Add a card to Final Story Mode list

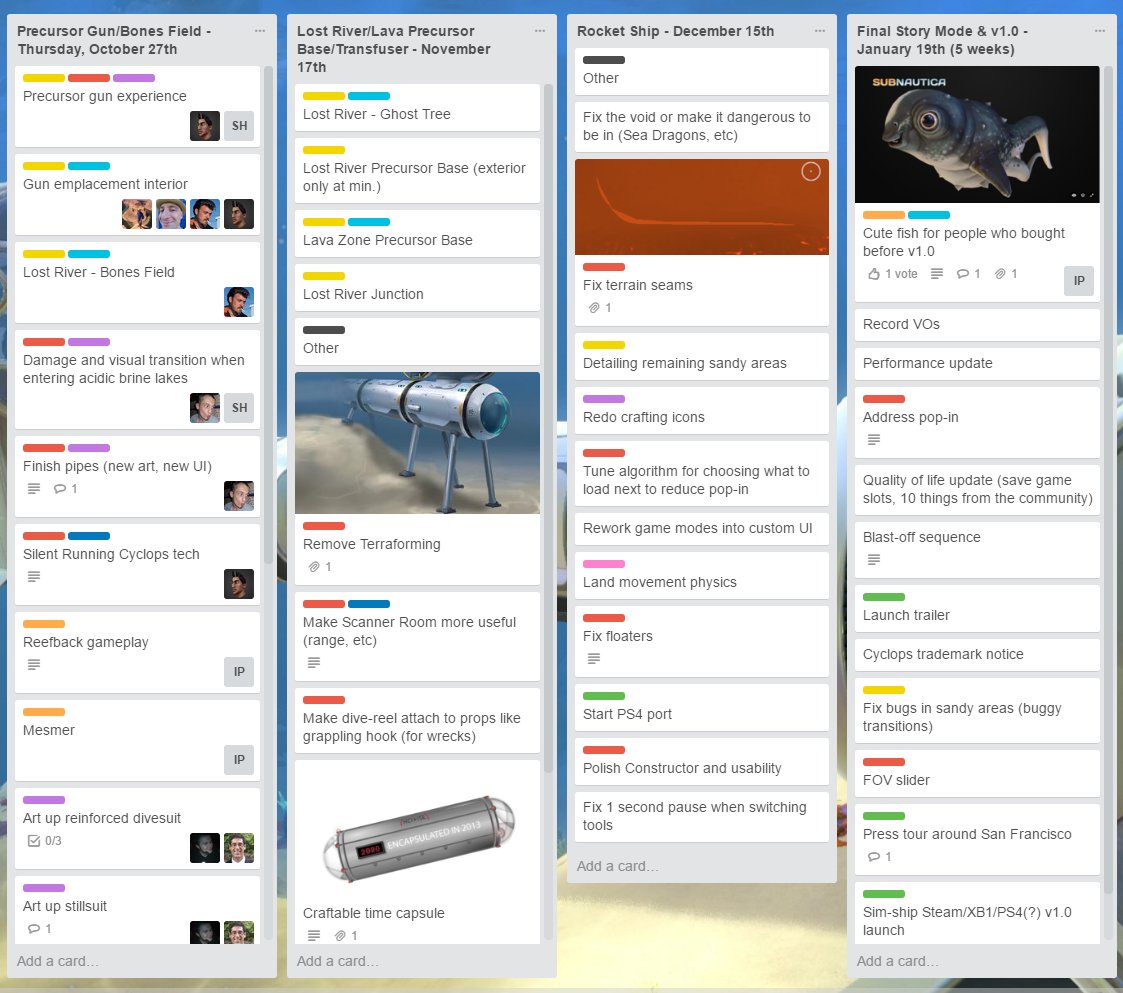[898, 961]
